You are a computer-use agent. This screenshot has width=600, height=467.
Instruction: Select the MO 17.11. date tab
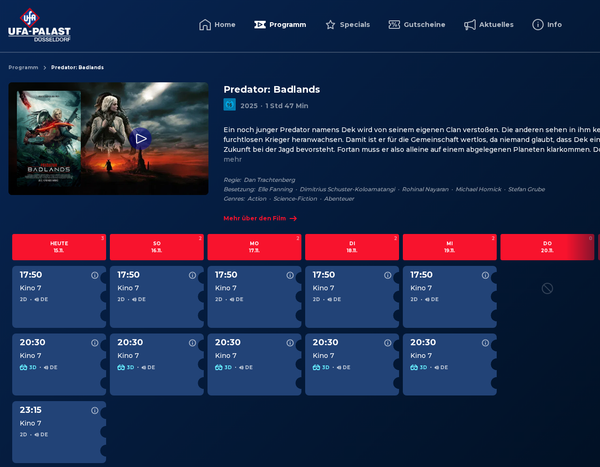(x=254, y=247)
